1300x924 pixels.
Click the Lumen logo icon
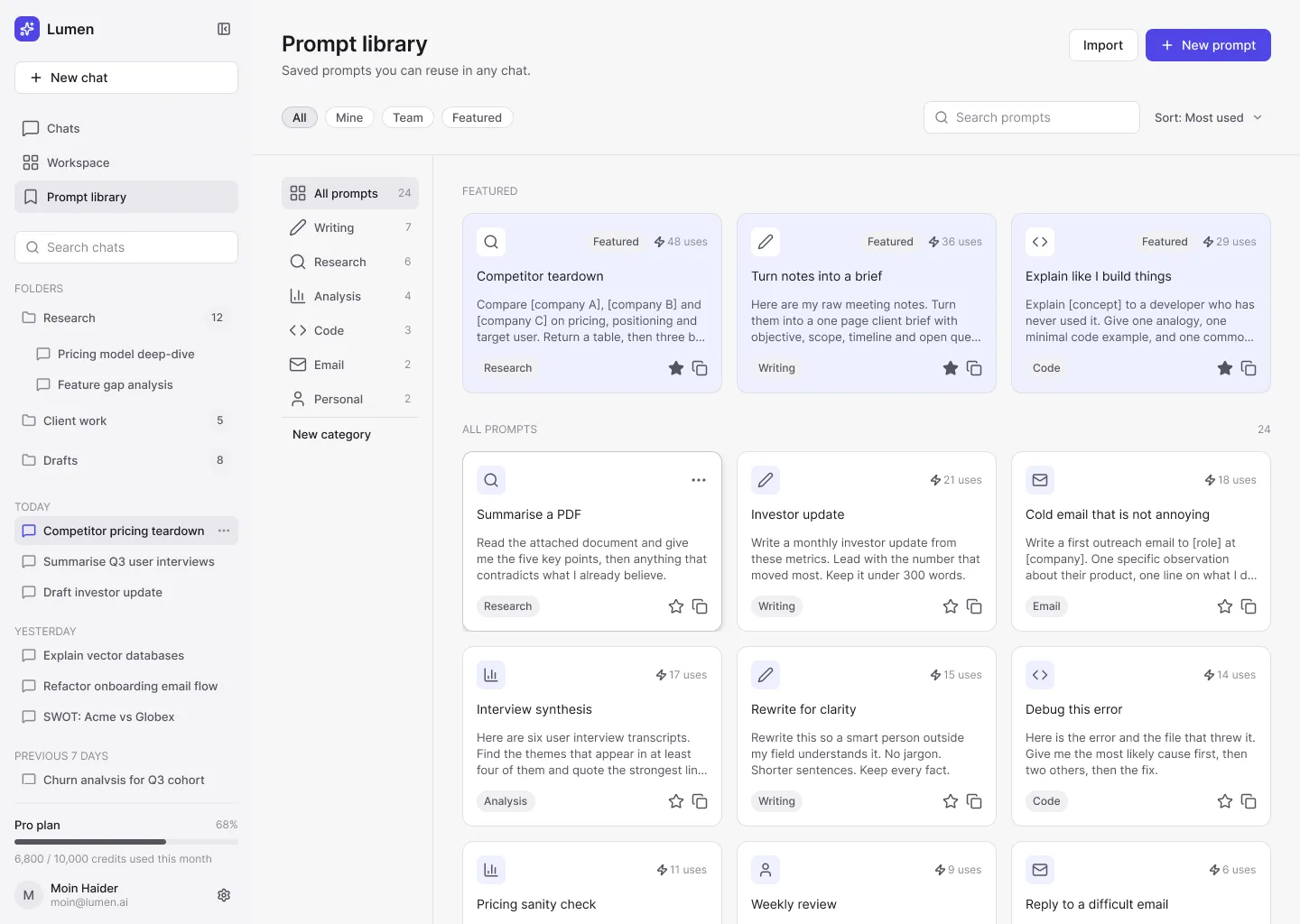point(27,29)
